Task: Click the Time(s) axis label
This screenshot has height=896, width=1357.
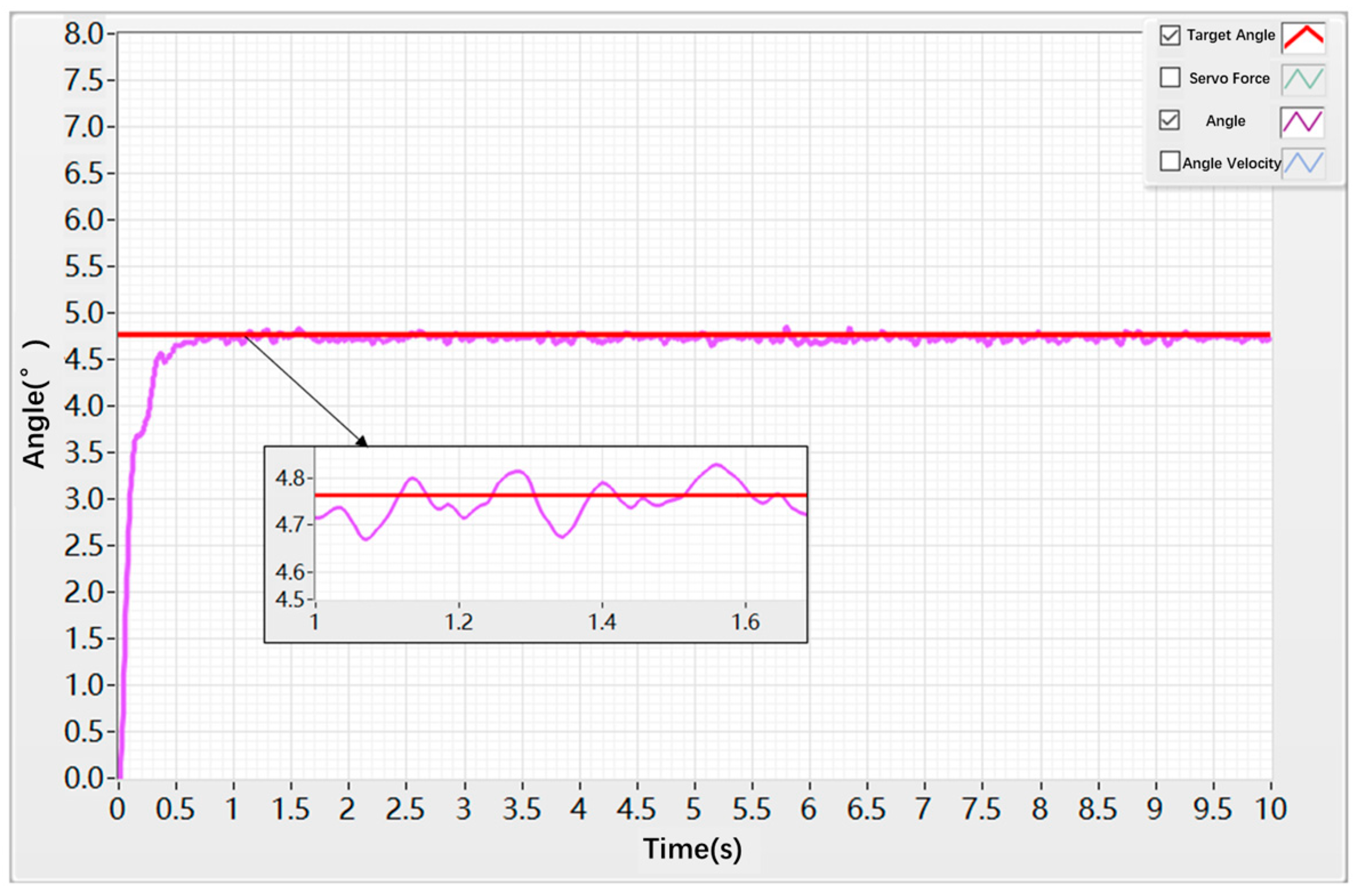Action: point(692,850)
